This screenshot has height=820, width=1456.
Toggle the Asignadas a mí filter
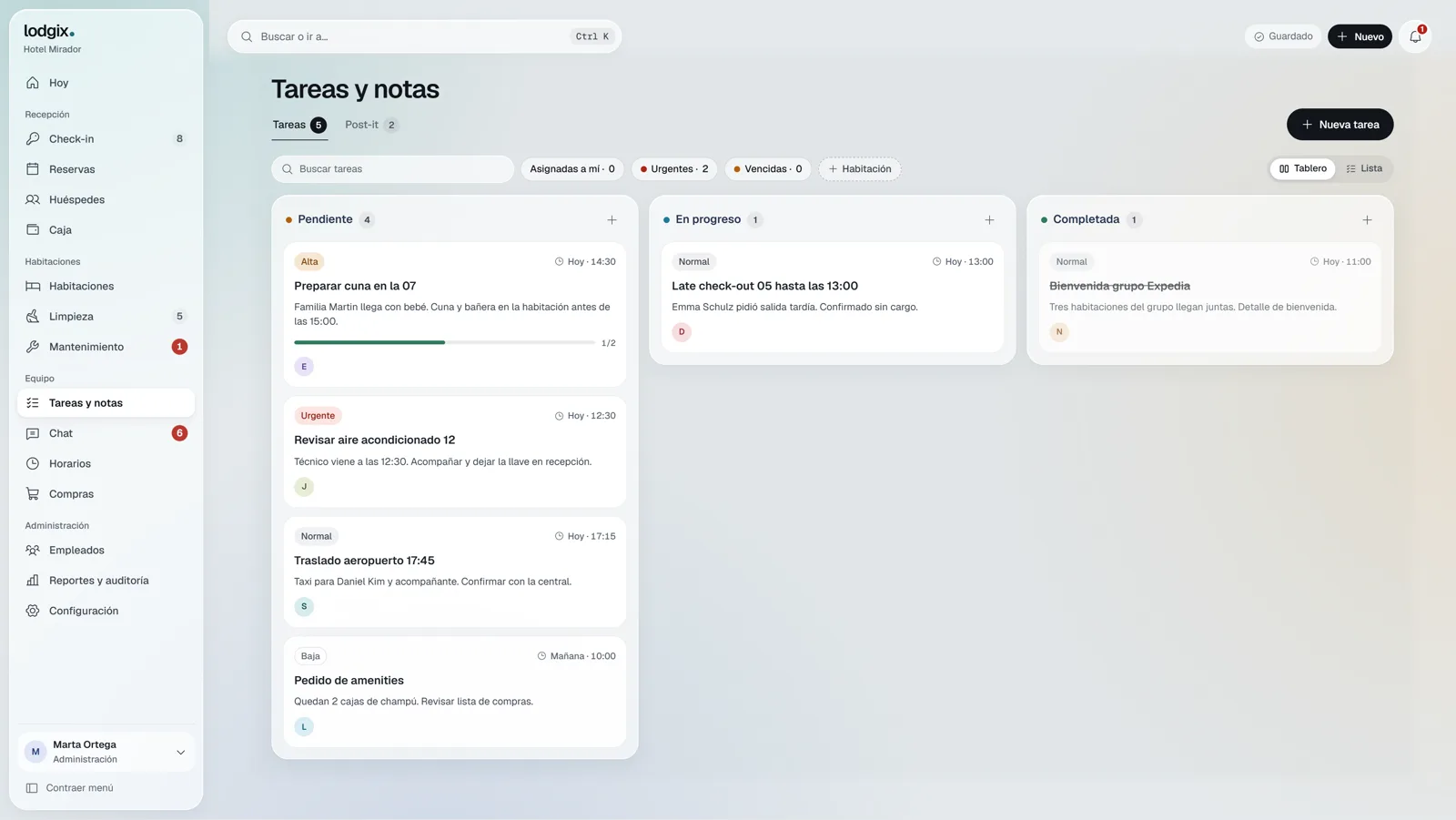[x=572, y=168]
